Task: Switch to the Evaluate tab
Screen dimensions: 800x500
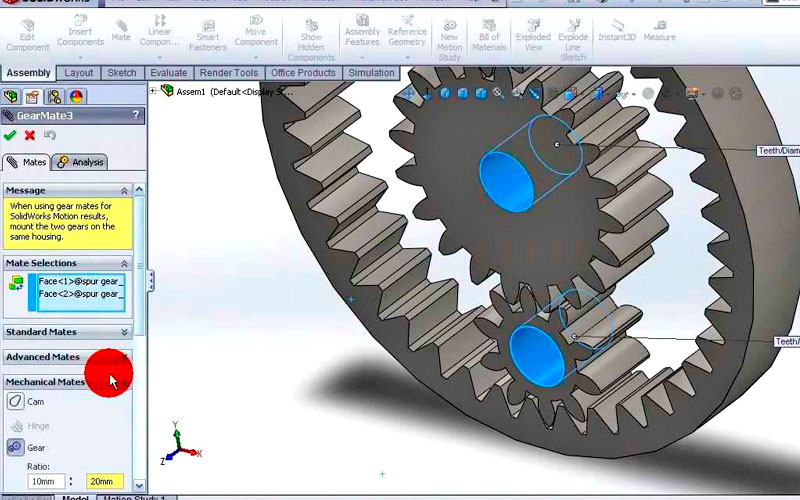Action: click(169, 73)
